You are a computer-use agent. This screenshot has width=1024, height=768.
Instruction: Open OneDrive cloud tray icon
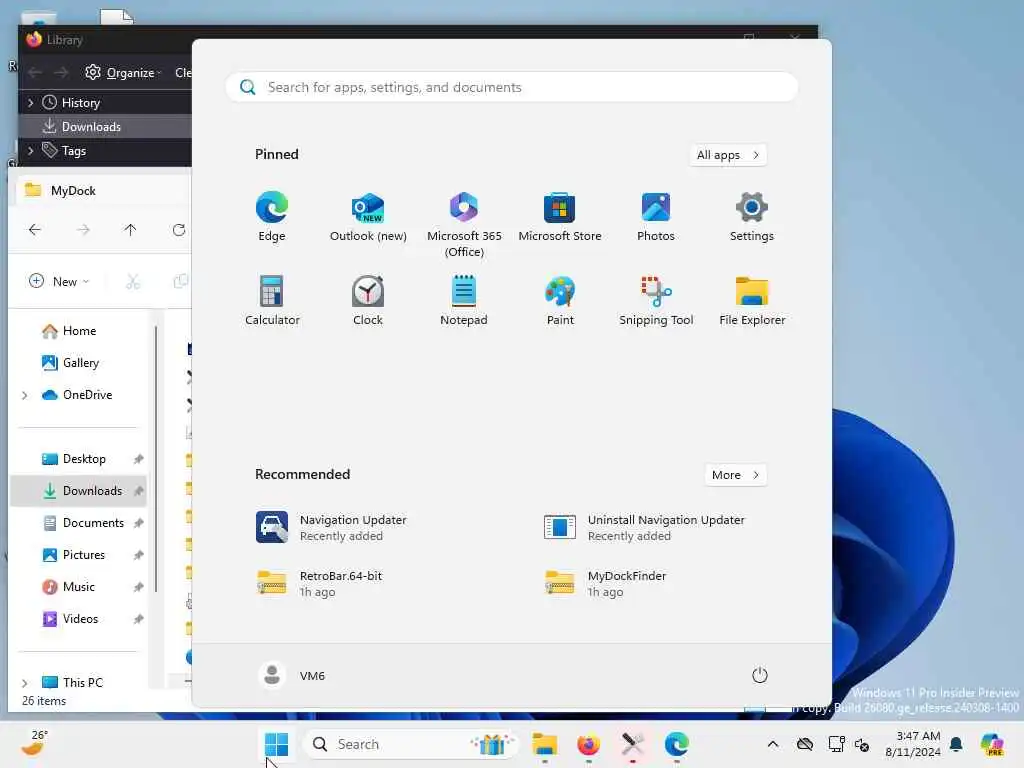(805, 744)
